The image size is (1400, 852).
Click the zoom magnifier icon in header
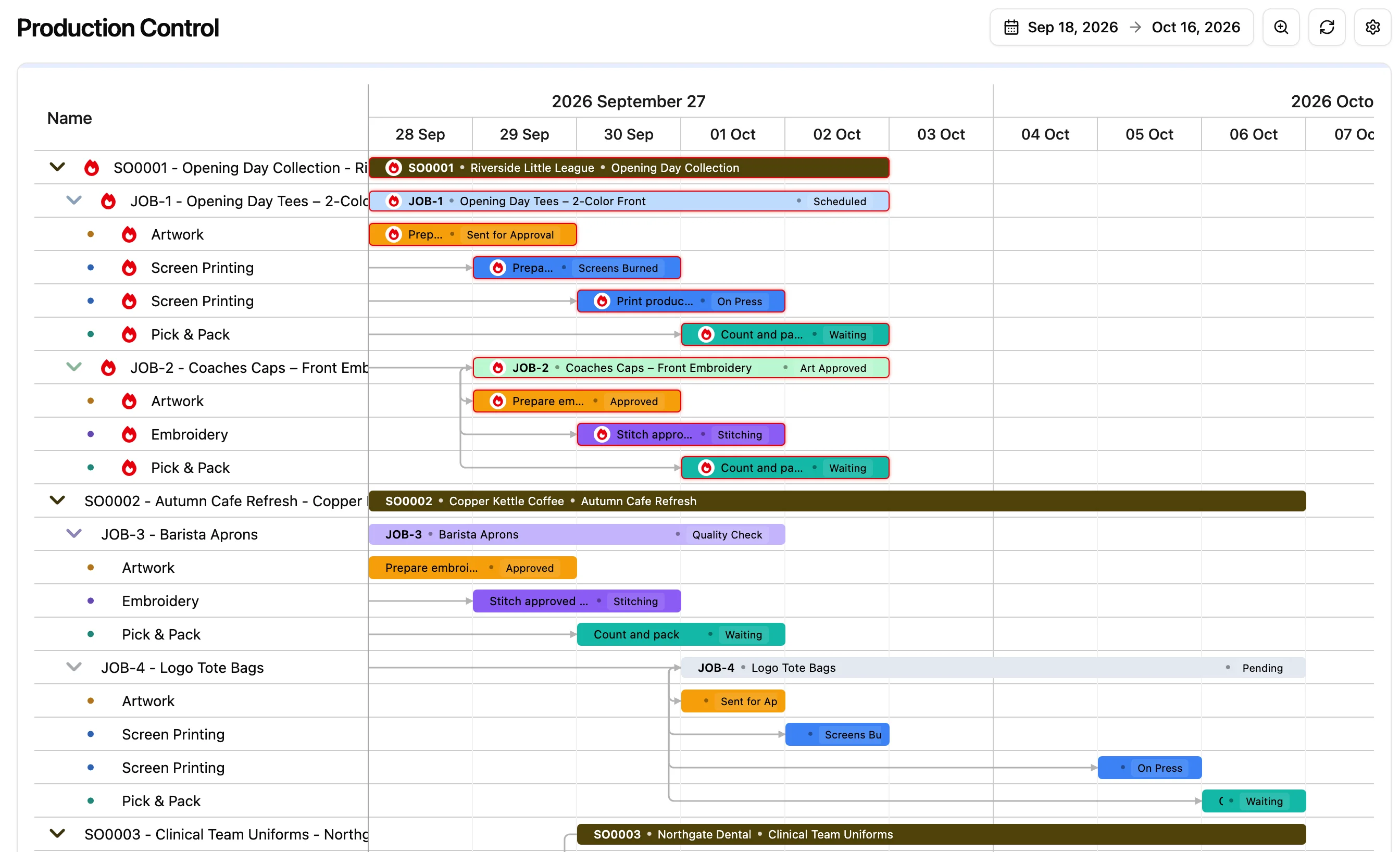1281,27
